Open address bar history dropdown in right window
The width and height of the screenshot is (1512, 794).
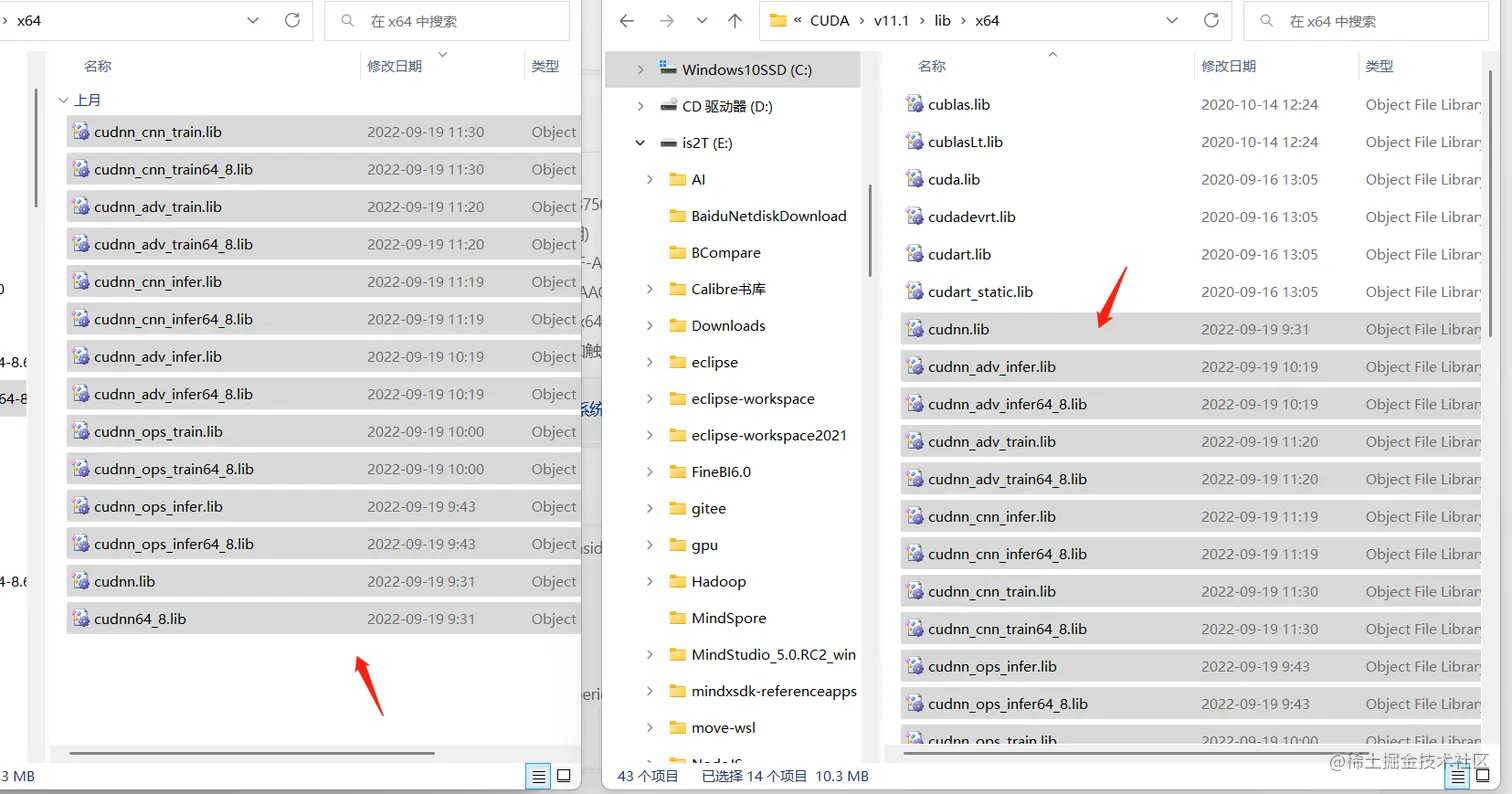point(1171,20)
